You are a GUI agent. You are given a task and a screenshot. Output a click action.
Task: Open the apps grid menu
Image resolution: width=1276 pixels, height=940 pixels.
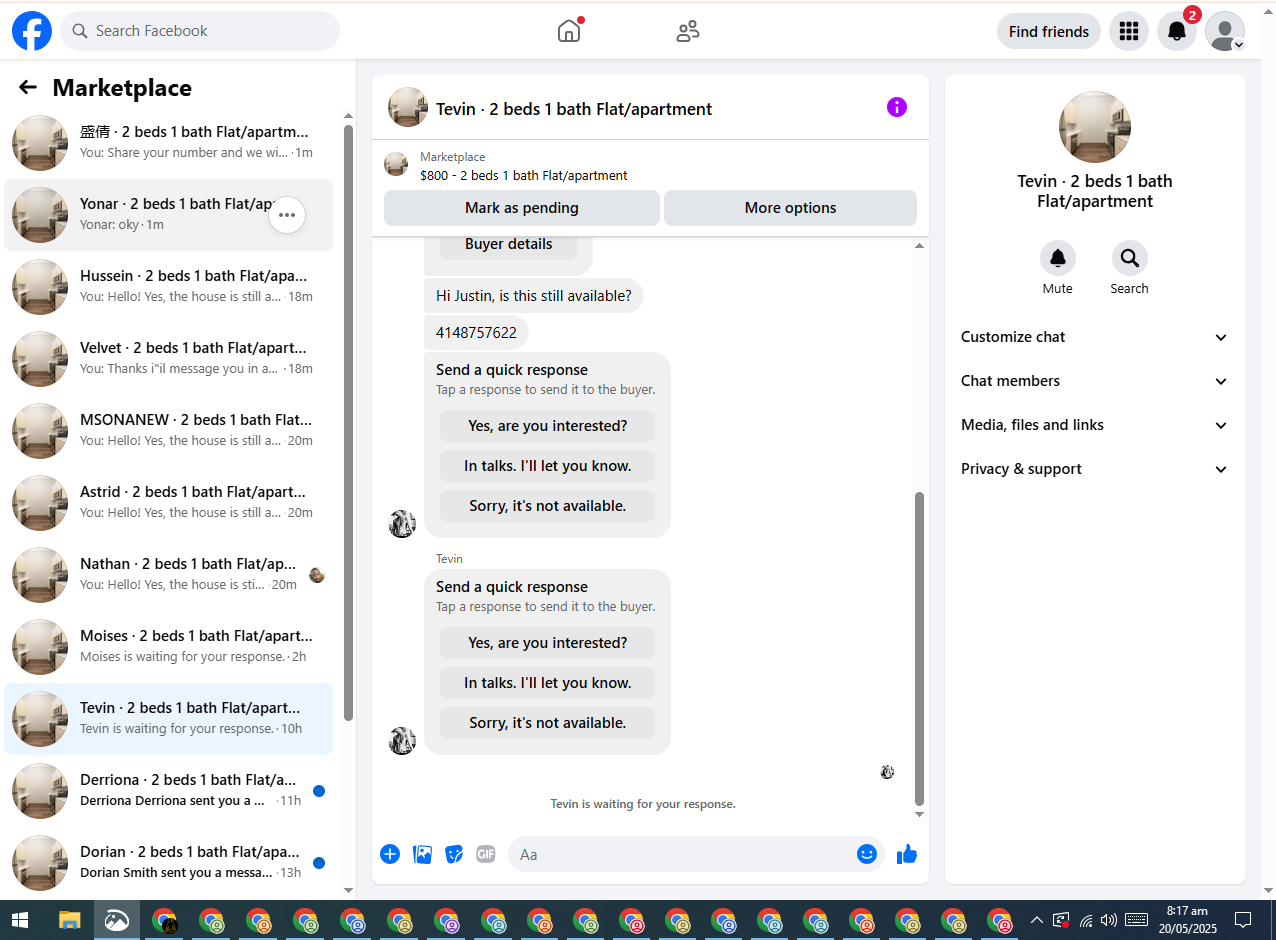(x=1129, y=31)
